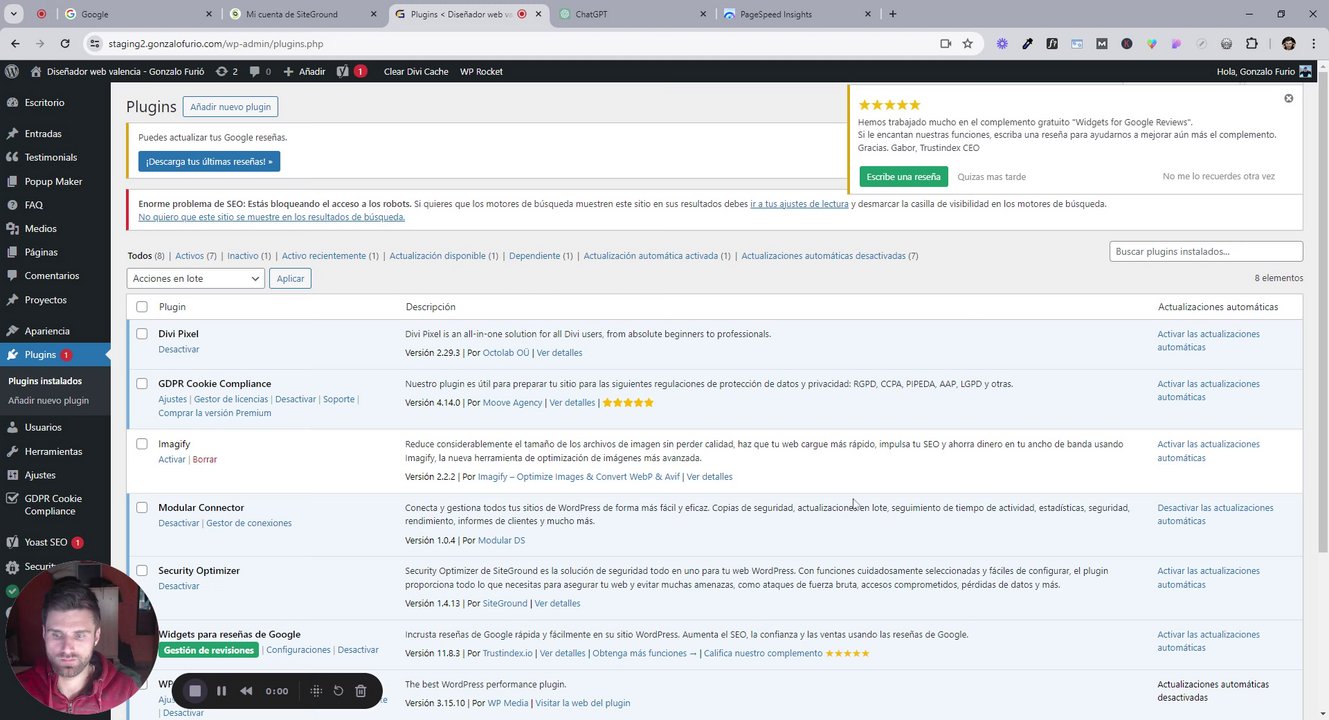Open the eyedropper color picker extension

click(x=1027, y=44)
